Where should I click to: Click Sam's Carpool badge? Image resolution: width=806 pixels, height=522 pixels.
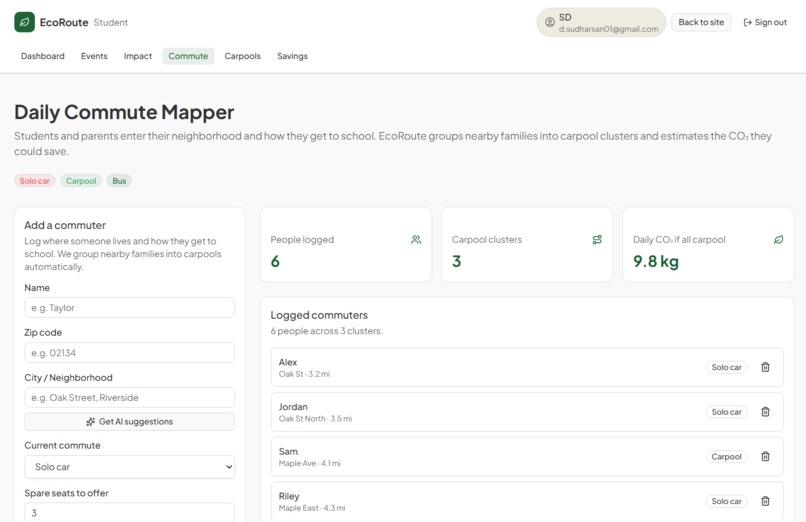pos(726,457)
